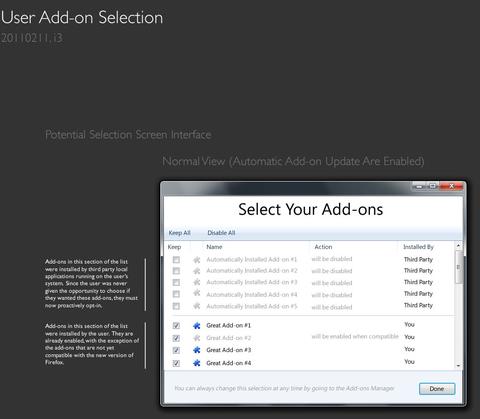Enable Keep checkbox for Automatically Installed Add-on #1

click(176, 259)
